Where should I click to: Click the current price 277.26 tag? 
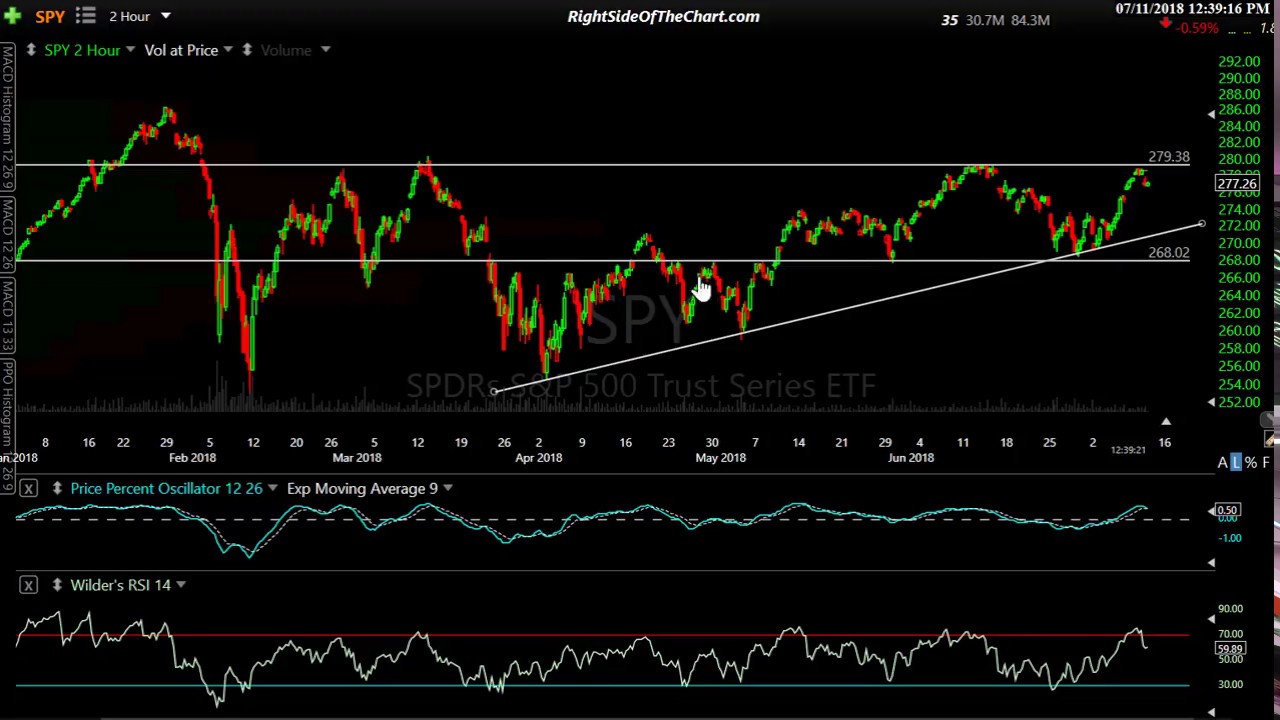point(1237,183)
